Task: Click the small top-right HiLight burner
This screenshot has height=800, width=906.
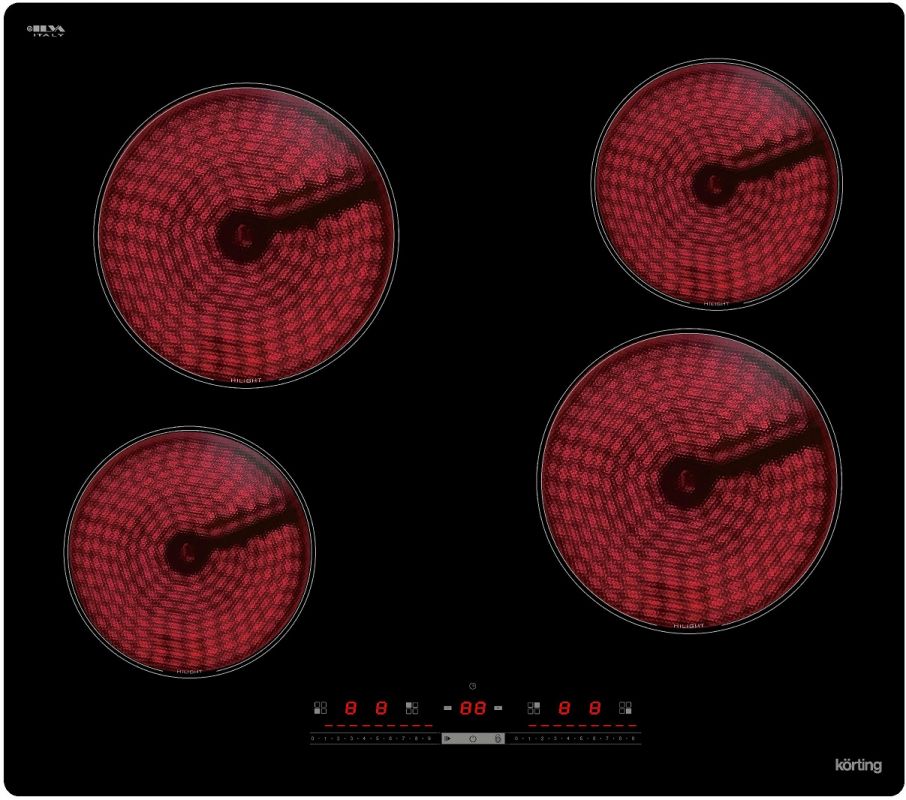Action: (714, 181)
